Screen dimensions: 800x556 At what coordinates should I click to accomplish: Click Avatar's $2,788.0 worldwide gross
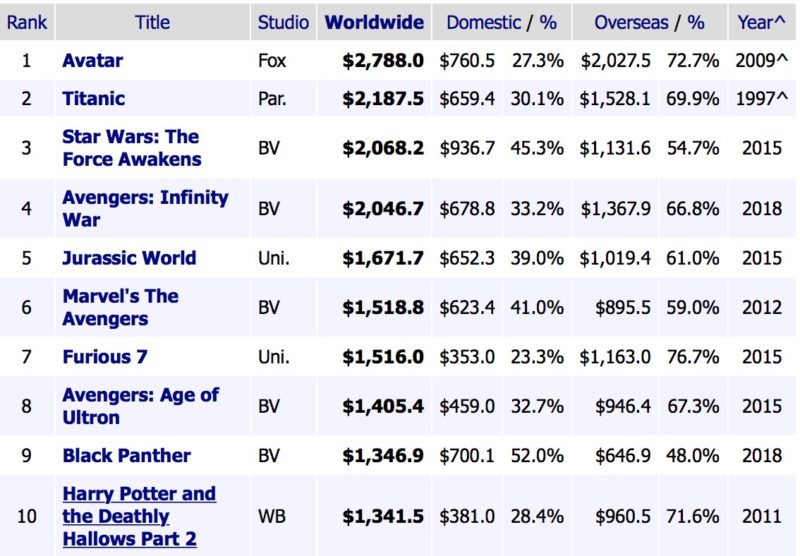click(383, 61)
